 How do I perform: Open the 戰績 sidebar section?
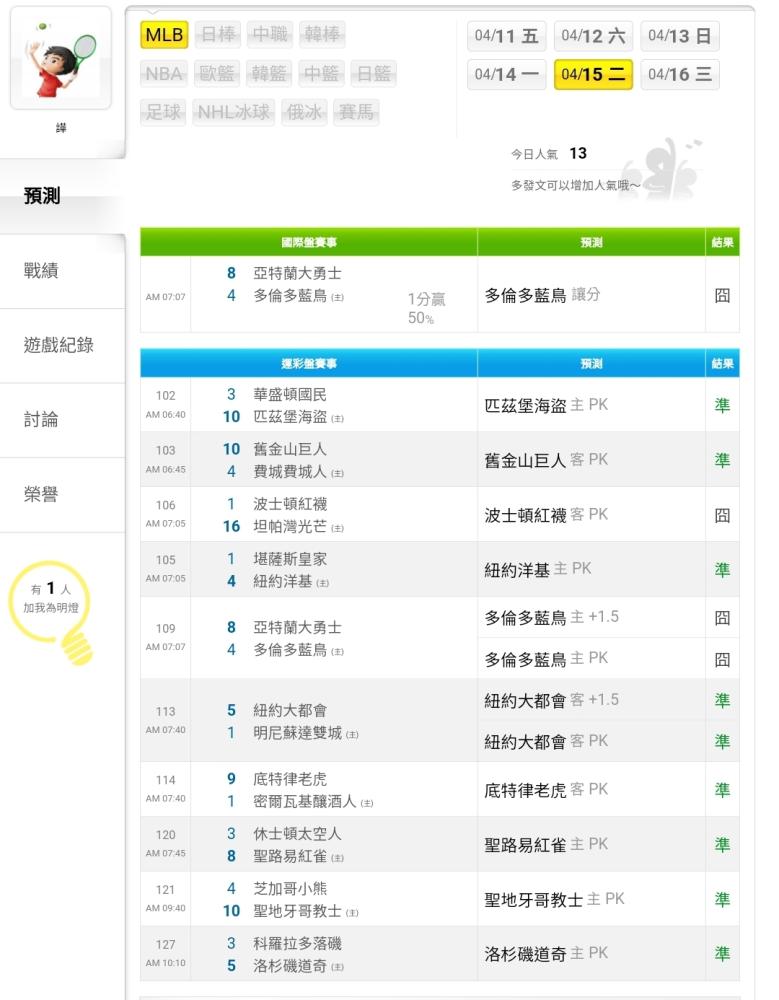[62, 271]
